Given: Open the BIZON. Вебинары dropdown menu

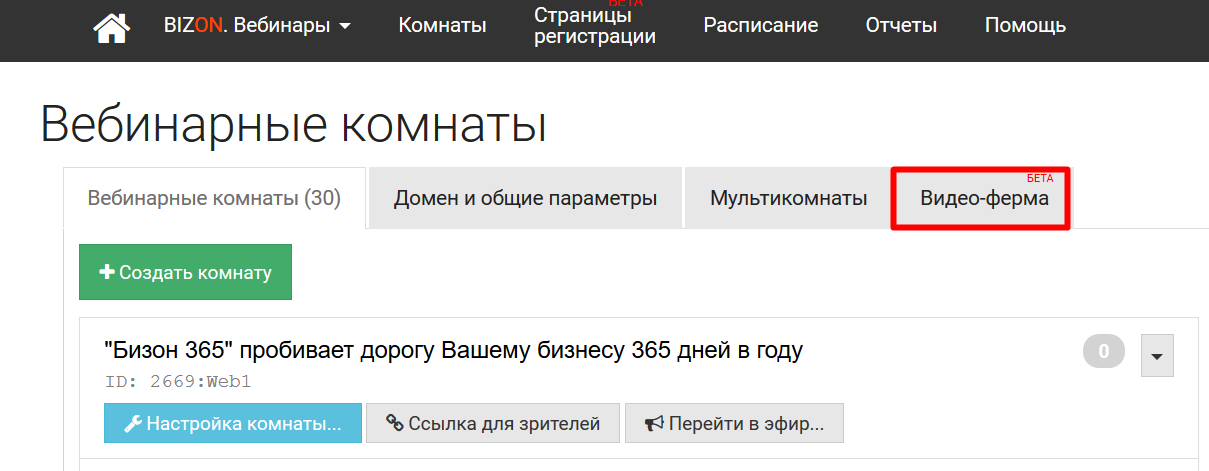Looking at the screenshot, I should pyautogui.click(x=257, y=26).
